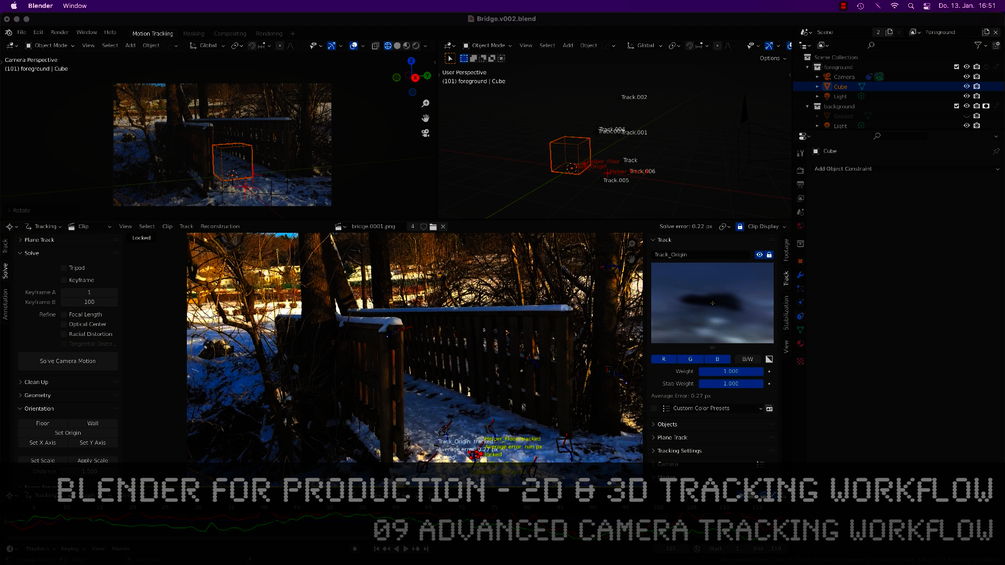The image size is (1005, 565).
Task: Open Custom Color Presets dropdown
Action: point(712,409)
